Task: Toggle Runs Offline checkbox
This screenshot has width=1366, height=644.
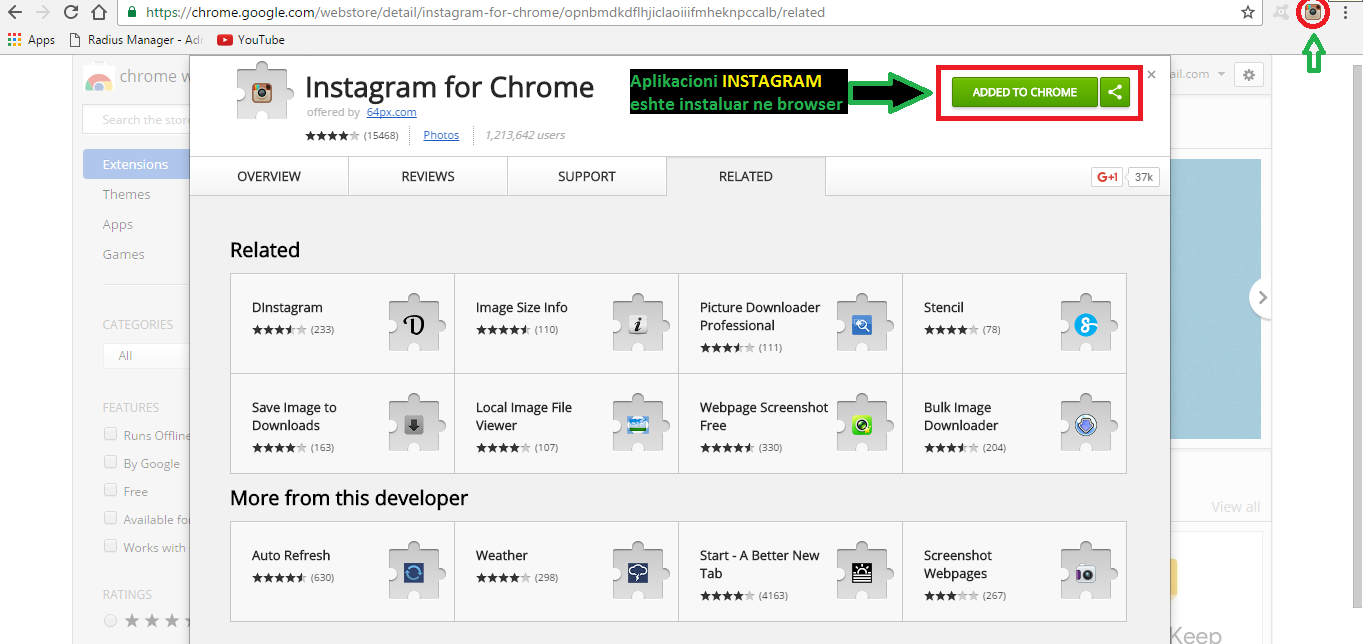Action: pos(111,434)
